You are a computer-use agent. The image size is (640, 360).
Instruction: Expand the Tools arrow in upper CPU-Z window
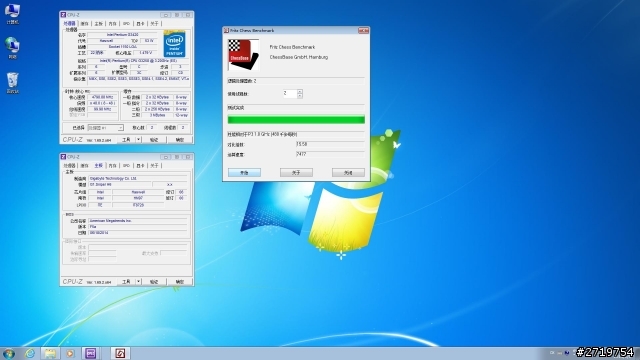pos(138,140)
